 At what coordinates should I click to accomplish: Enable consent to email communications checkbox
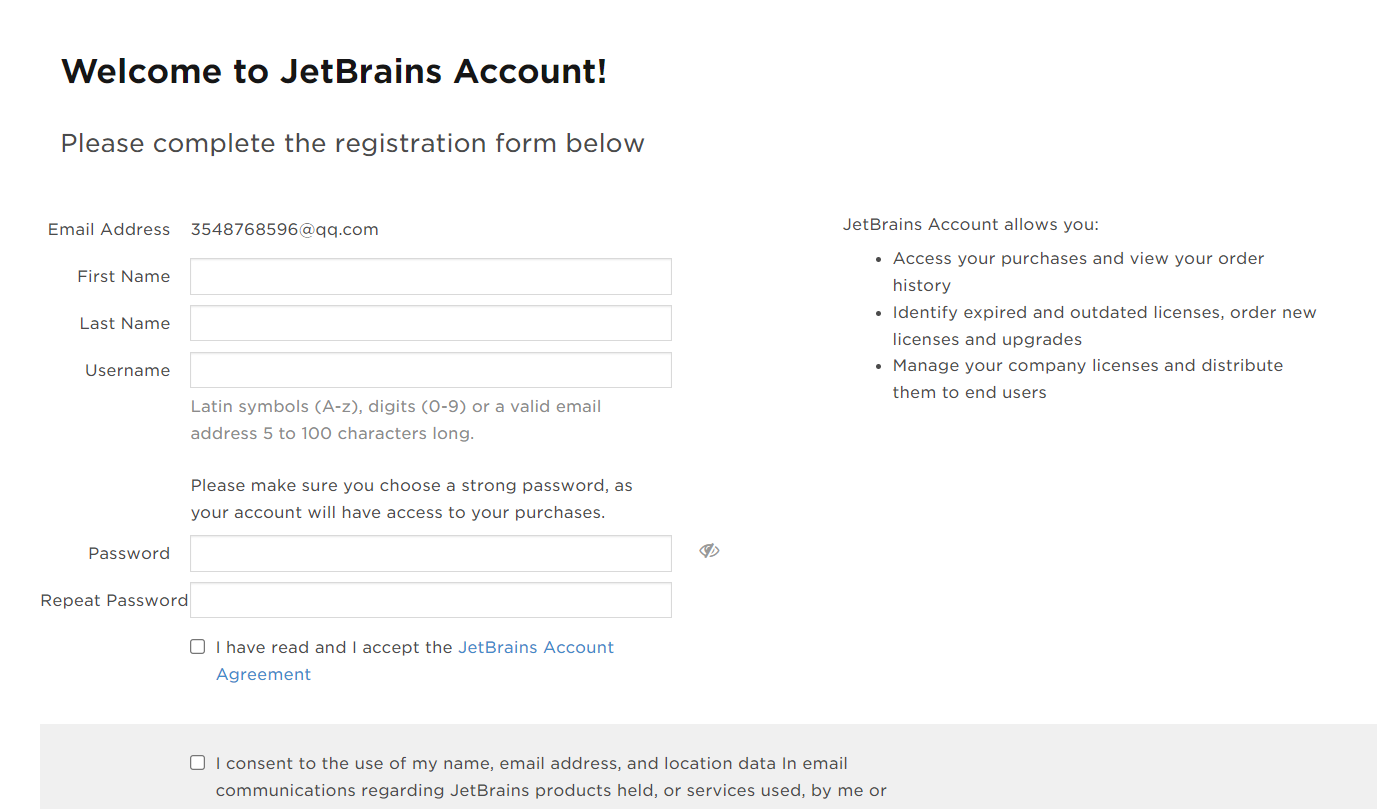[x=198, y=763]
